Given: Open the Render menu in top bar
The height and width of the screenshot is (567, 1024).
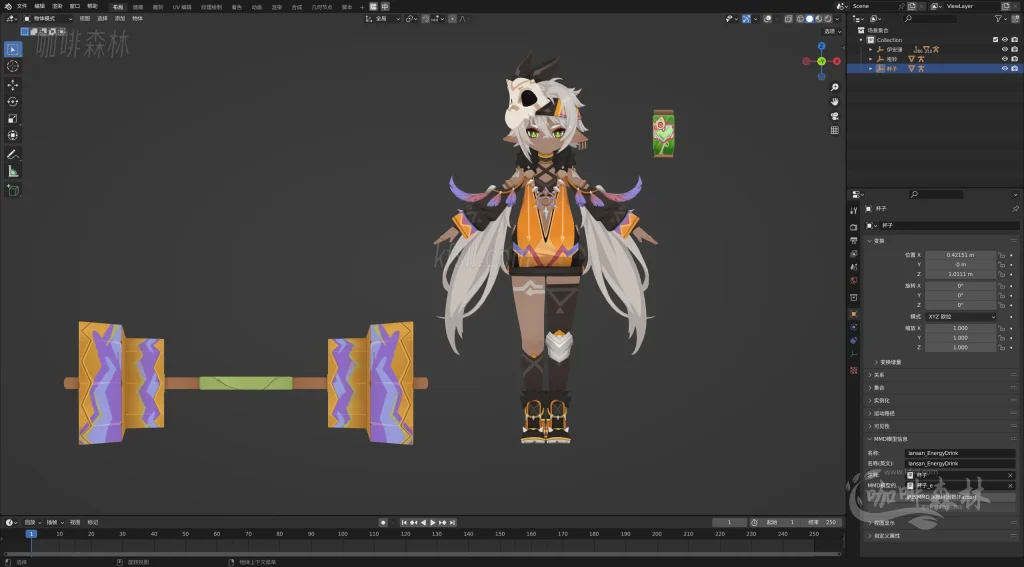Looking at the screenshot, I should (57, 6).
